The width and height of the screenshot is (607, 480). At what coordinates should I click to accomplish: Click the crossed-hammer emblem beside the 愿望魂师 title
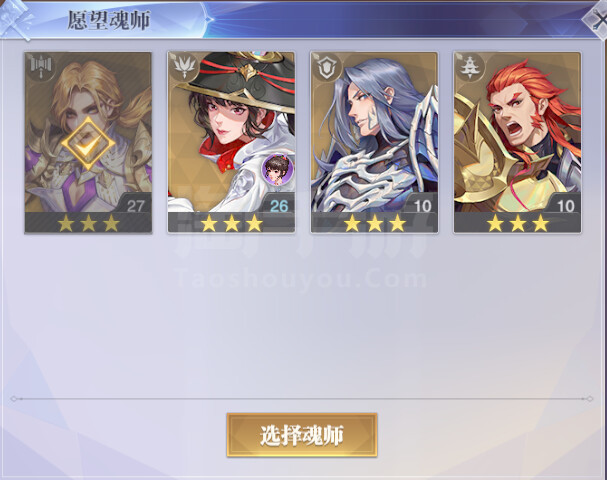15,19
